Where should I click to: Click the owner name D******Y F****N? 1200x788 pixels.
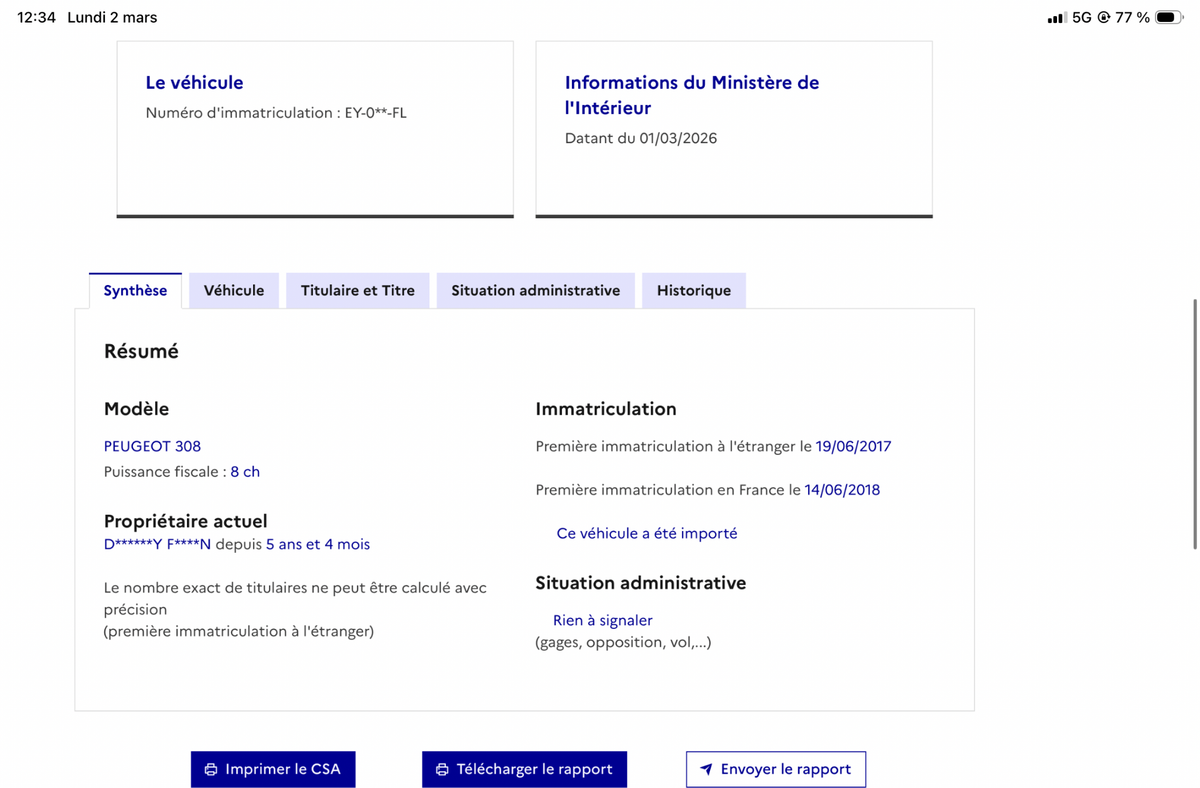(x=157, y=544)
